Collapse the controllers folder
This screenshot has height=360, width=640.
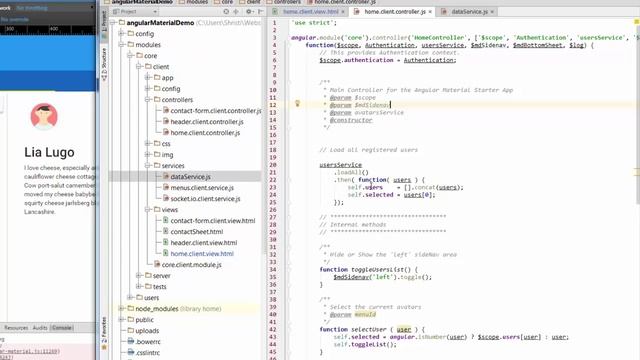coord(148,100)
